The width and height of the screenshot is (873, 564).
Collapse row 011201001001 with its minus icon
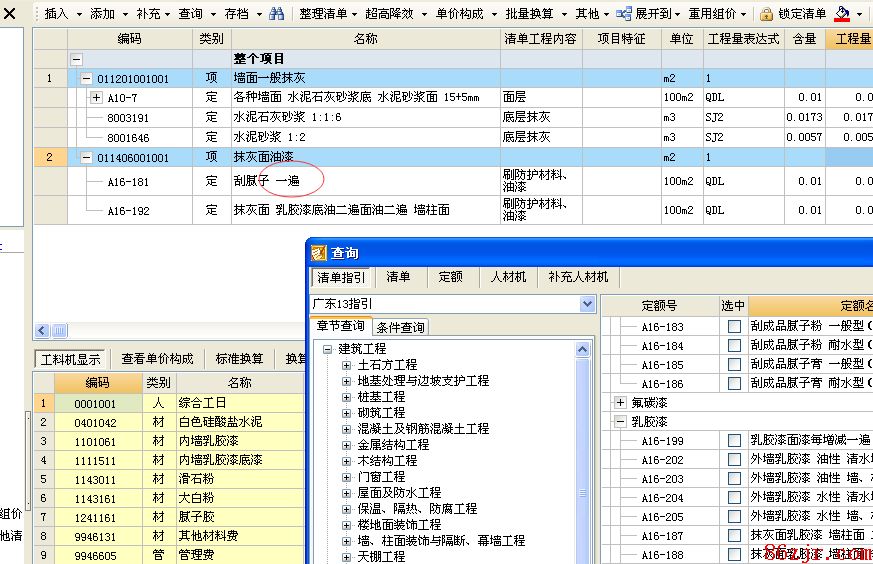[86, 78]
